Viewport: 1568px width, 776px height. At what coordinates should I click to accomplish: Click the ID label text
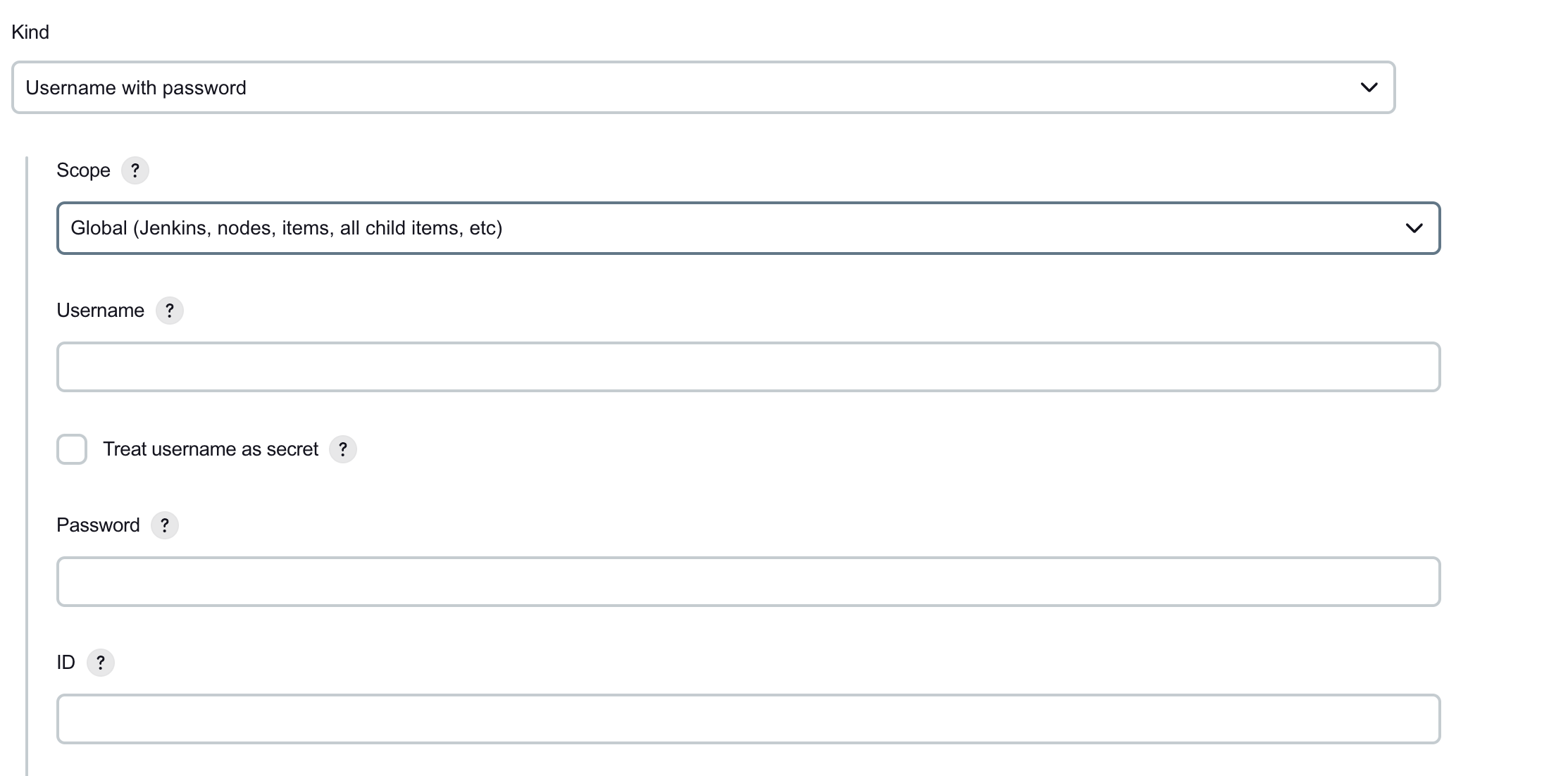coord(66,663)
